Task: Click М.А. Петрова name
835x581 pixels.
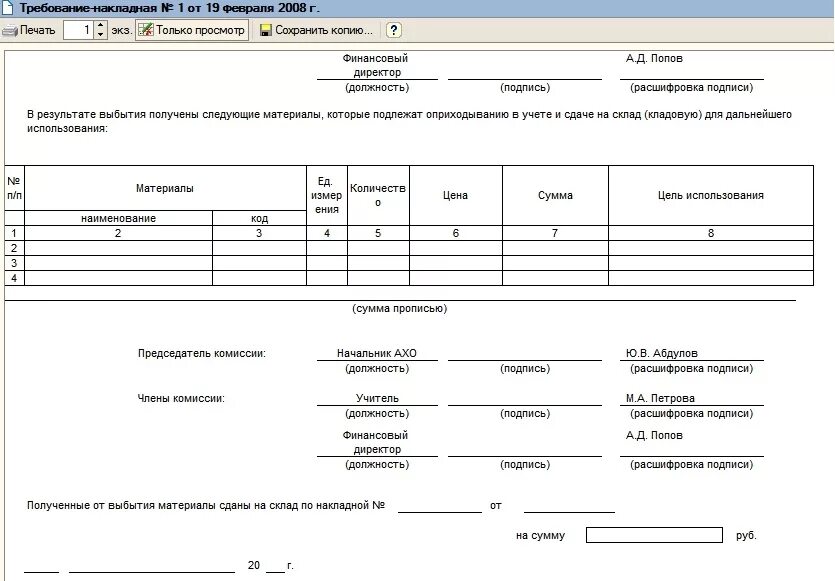Action: point(660,398)
